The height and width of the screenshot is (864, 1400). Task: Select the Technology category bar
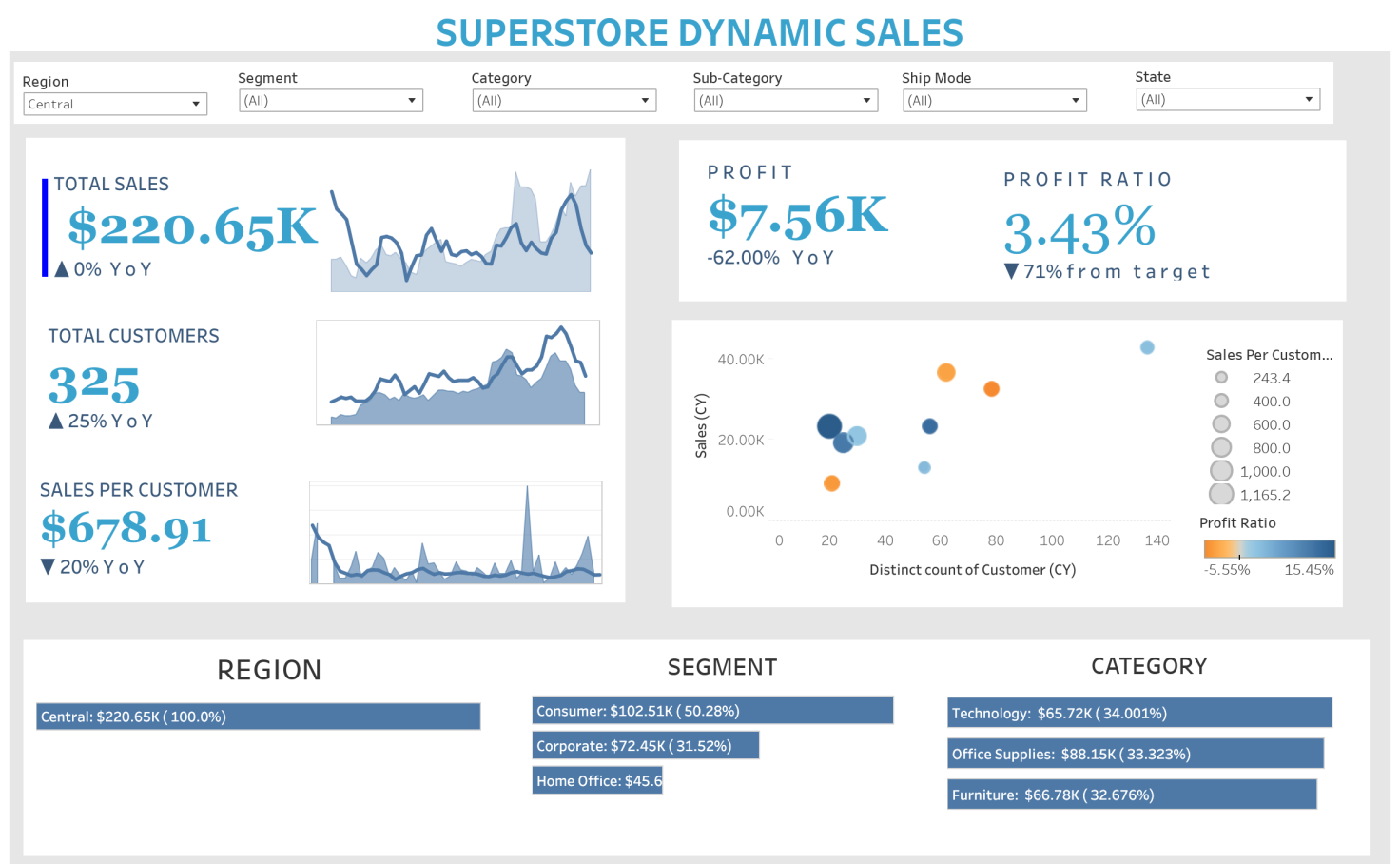(1139, 713)
